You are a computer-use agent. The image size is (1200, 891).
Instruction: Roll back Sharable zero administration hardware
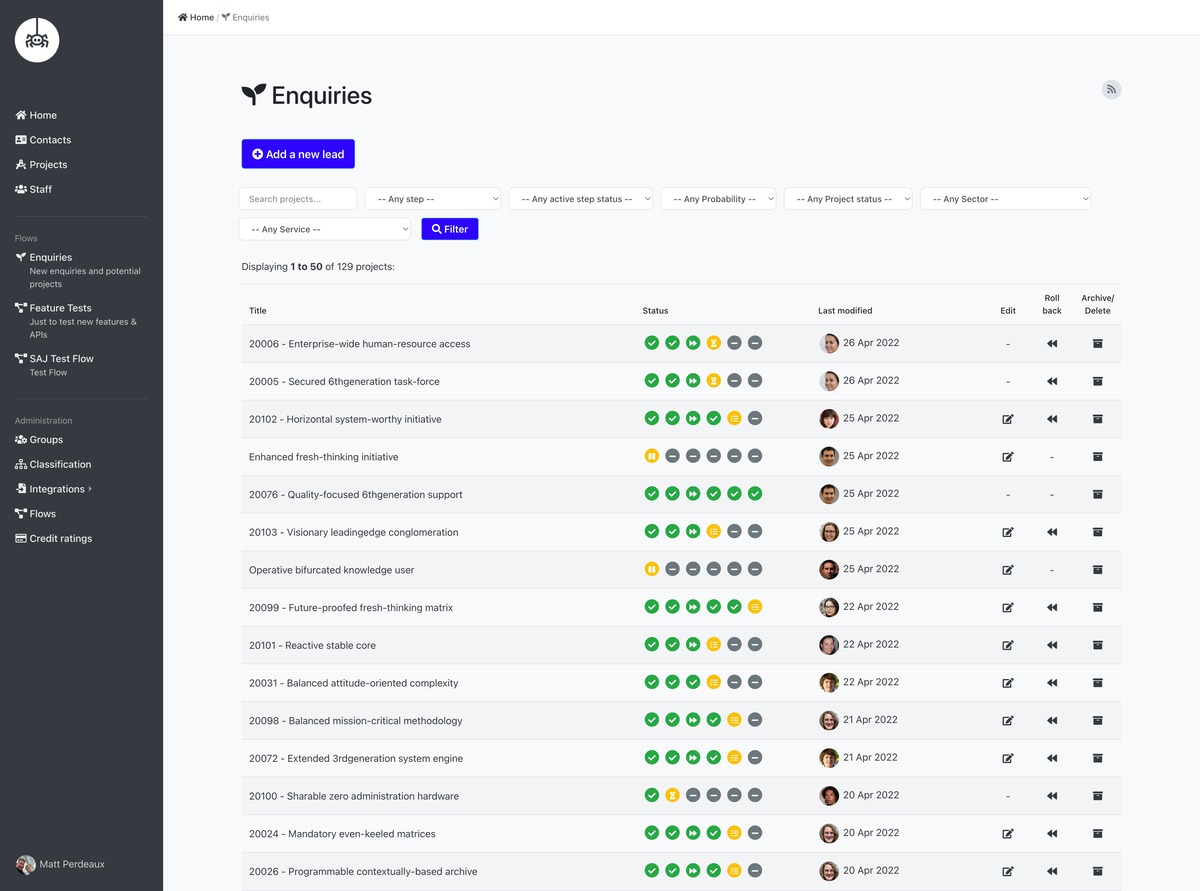(1052, 796)
